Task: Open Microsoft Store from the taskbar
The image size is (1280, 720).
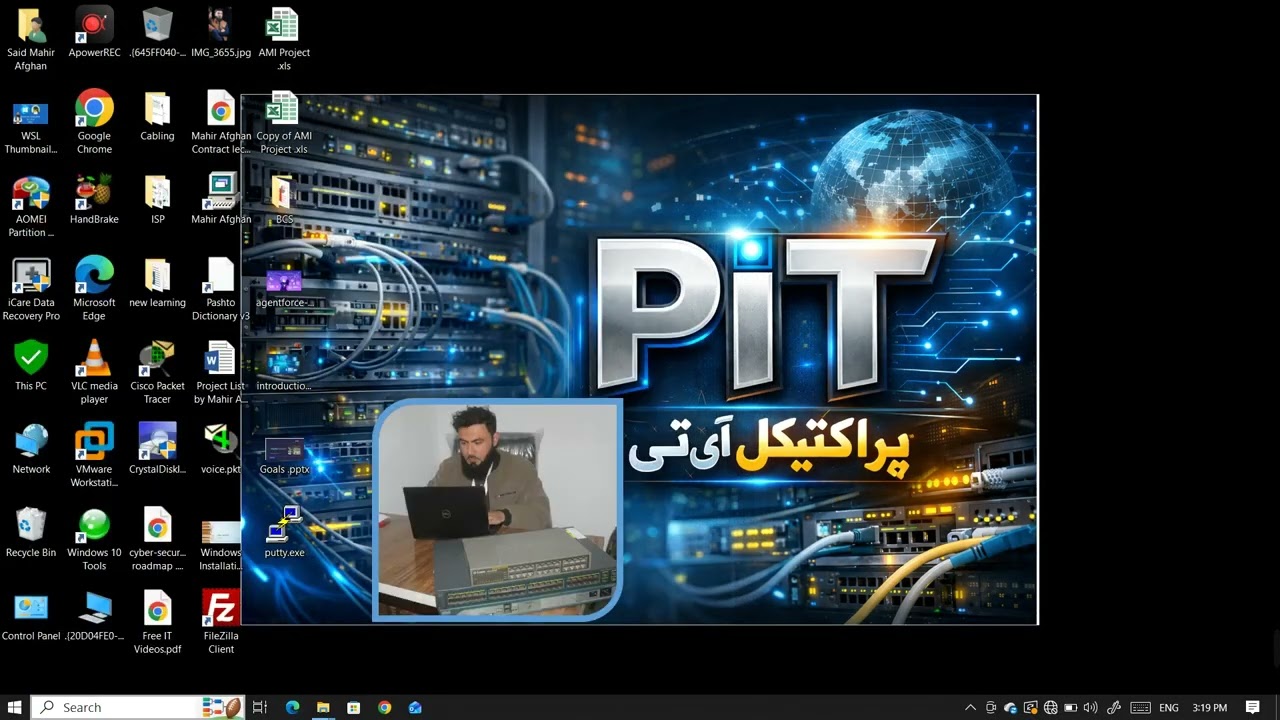Action: [353, 707]
